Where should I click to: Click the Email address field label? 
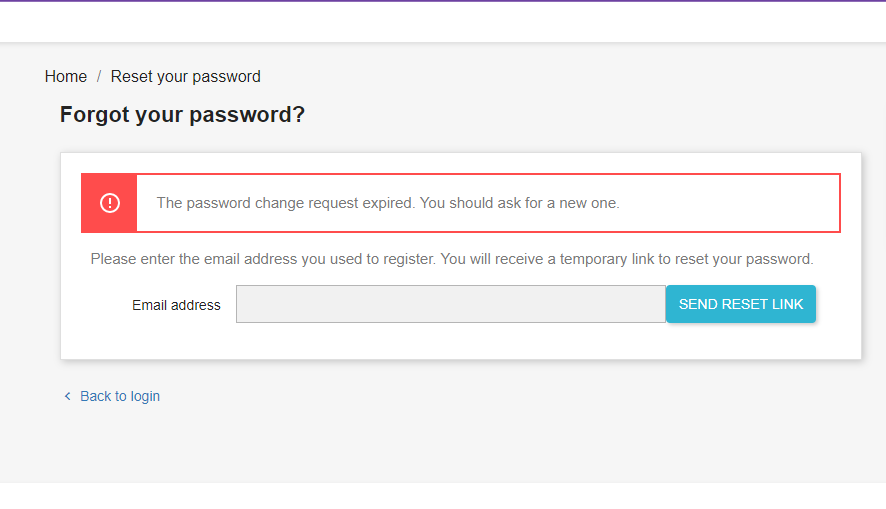point(176,305)
